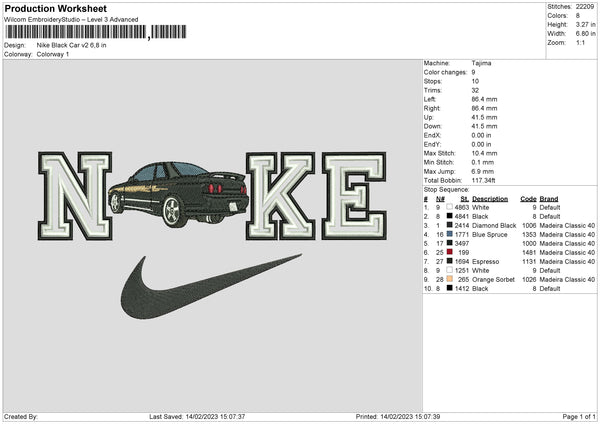Click the 'Colorway 1' value
Image resolution: width=600 pixels, height=424 pixels.
click(x=53, y=54)
